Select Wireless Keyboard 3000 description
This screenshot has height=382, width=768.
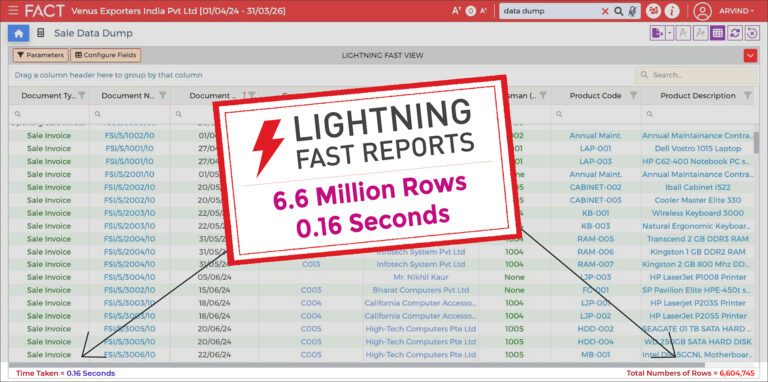coord(698,213)
